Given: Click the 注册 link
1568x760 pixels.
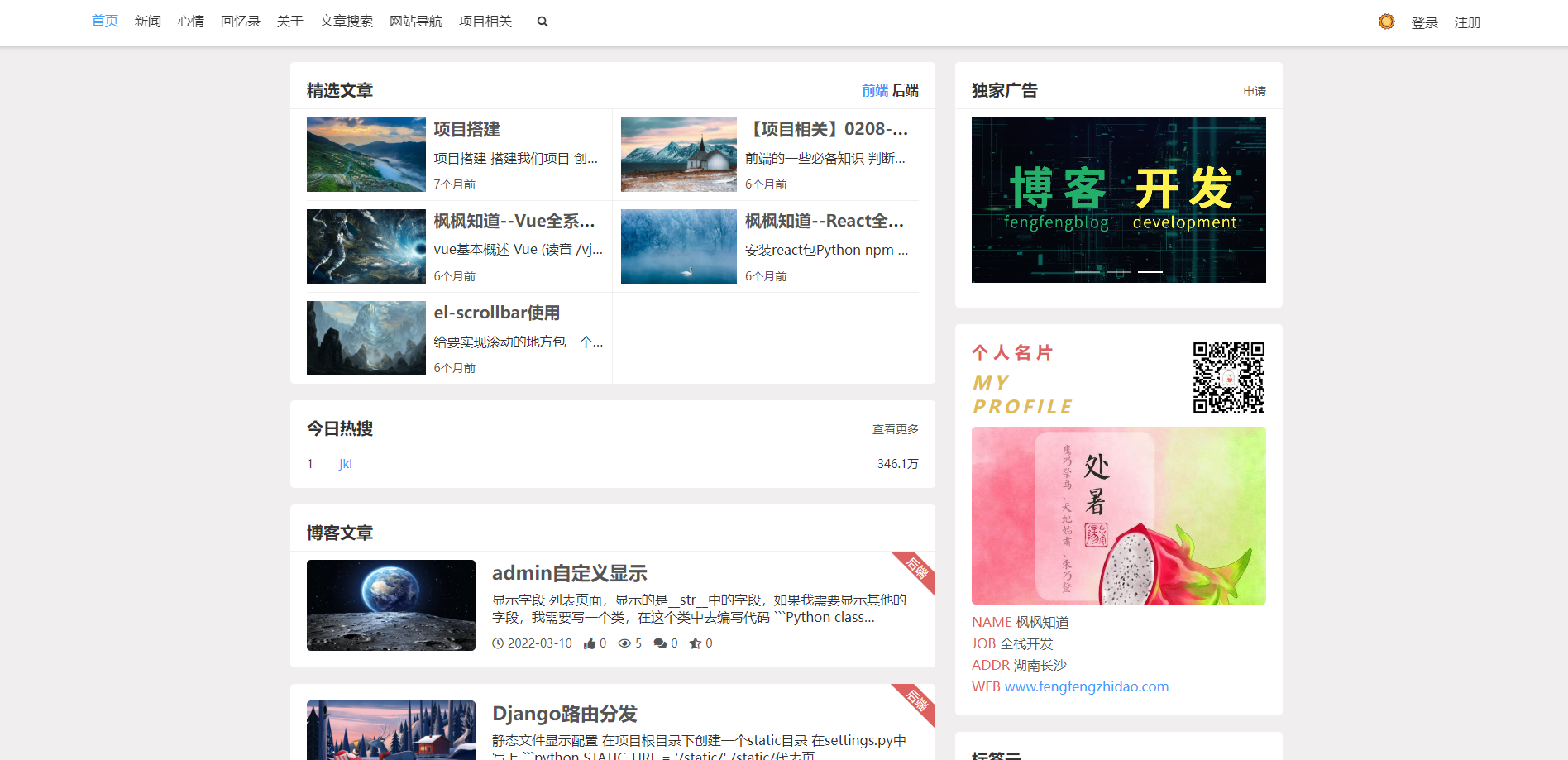Looking at the screenshot, I should 1468,23.
